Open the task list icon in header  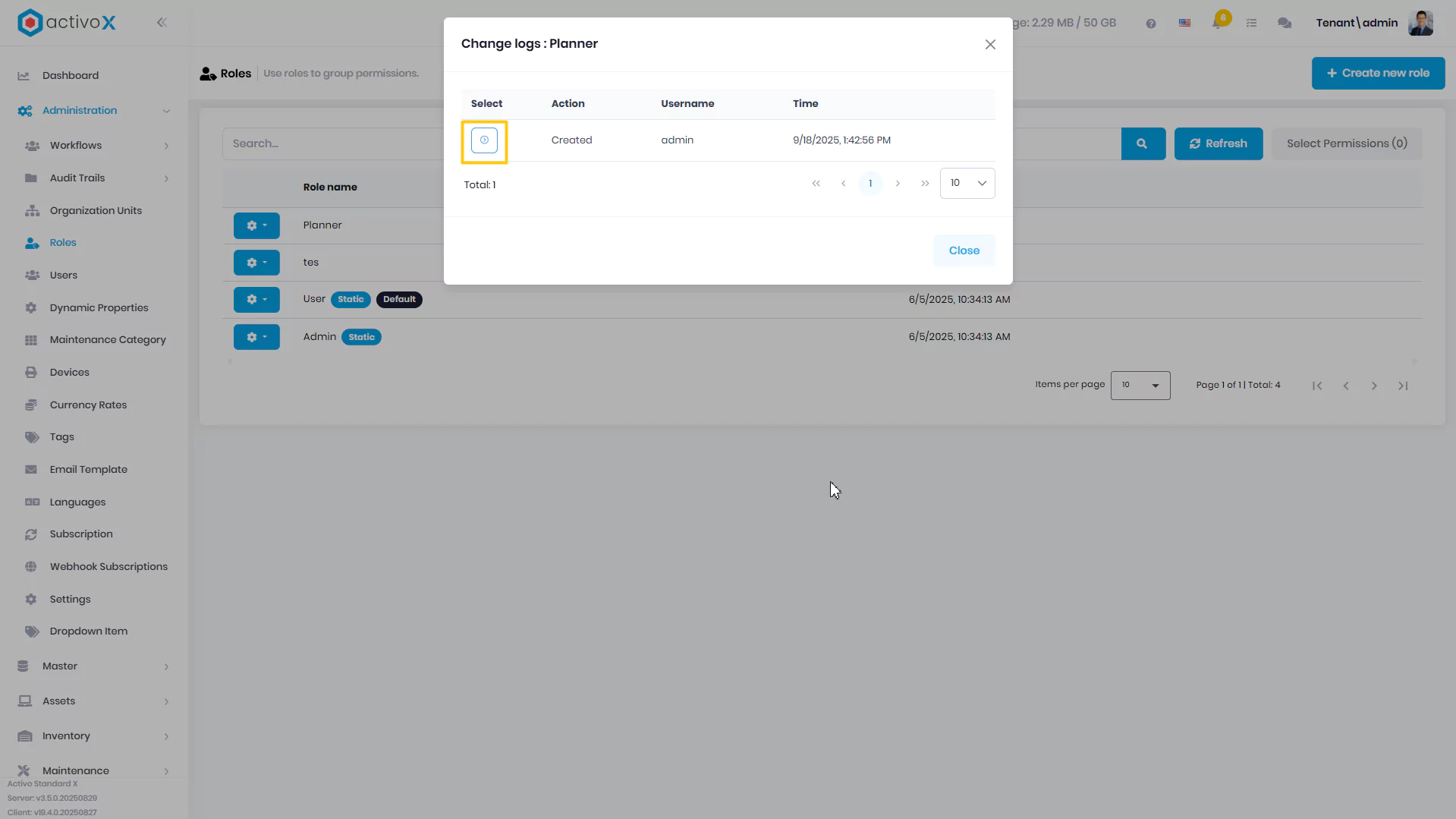coord(1252,24)
